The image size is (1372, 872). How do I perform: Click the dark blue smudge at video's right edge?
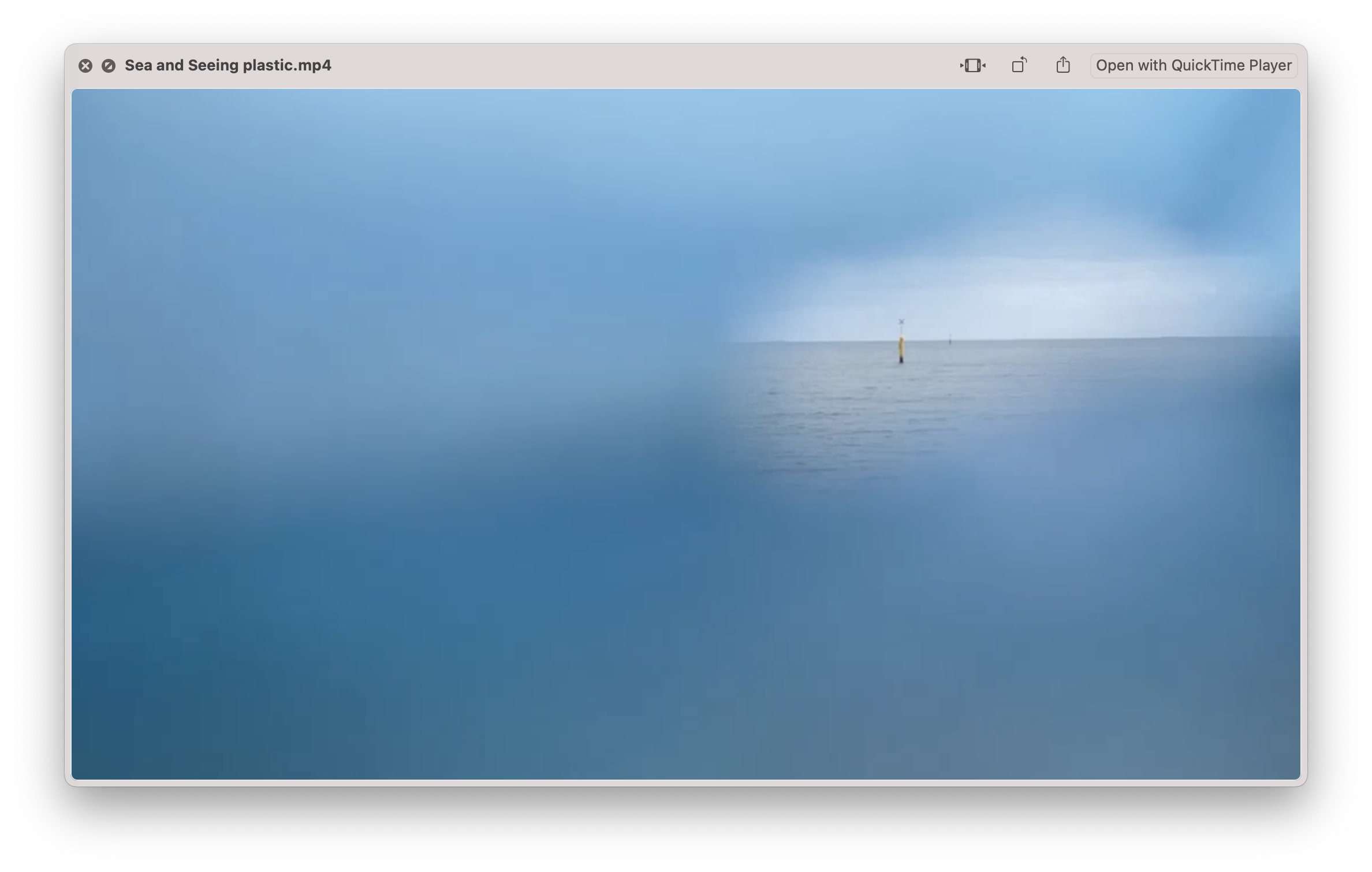[1288, 393]
